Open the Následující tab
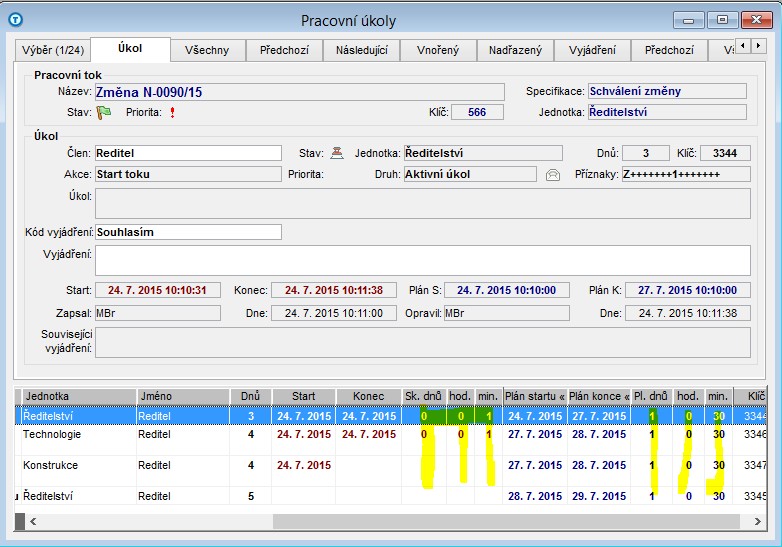This screenshot has width=782, height=547. click(x=362, y=50)
